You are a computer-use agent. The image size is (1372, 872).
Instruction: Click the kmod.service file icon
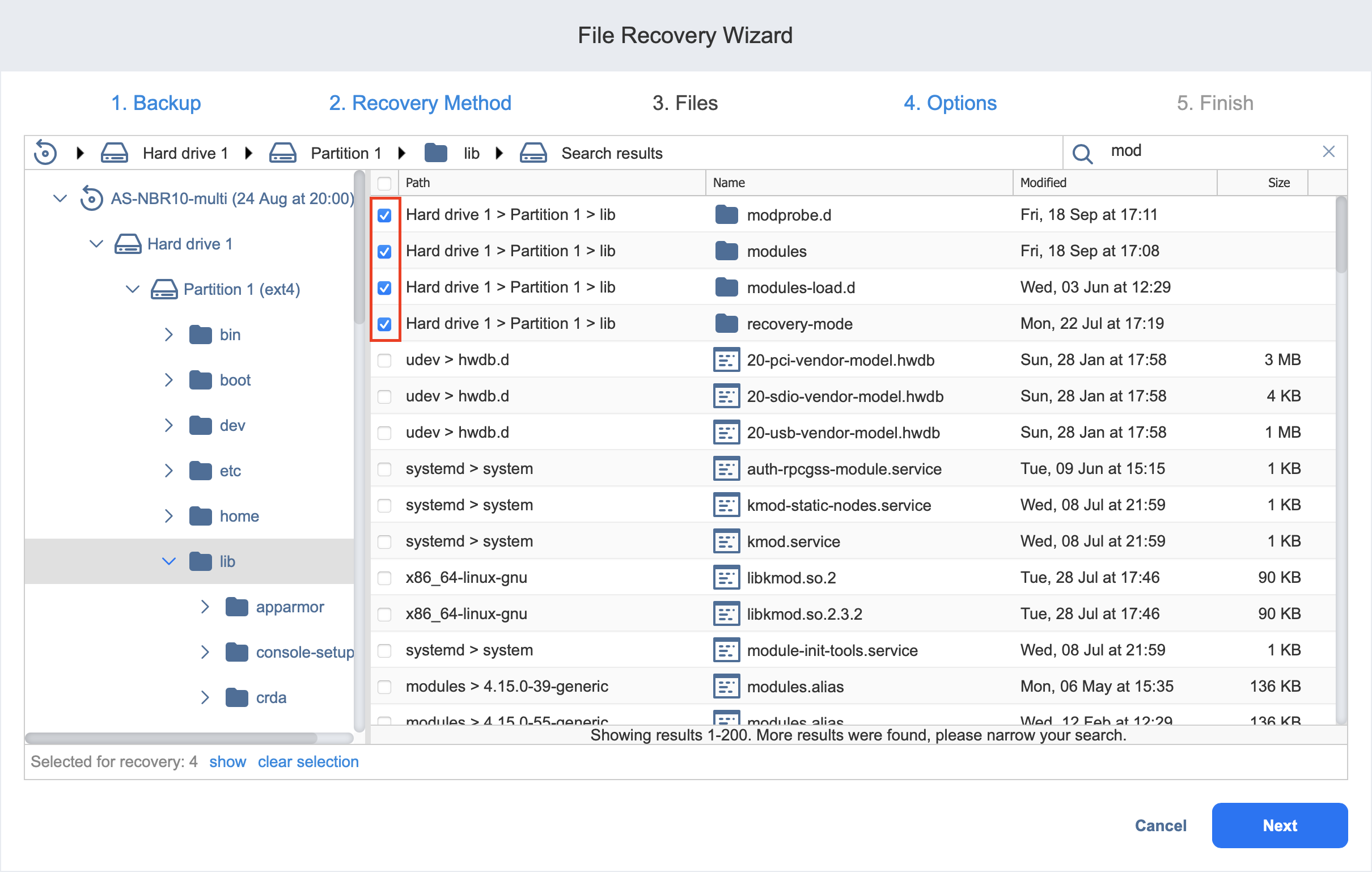tap(726, 541)
